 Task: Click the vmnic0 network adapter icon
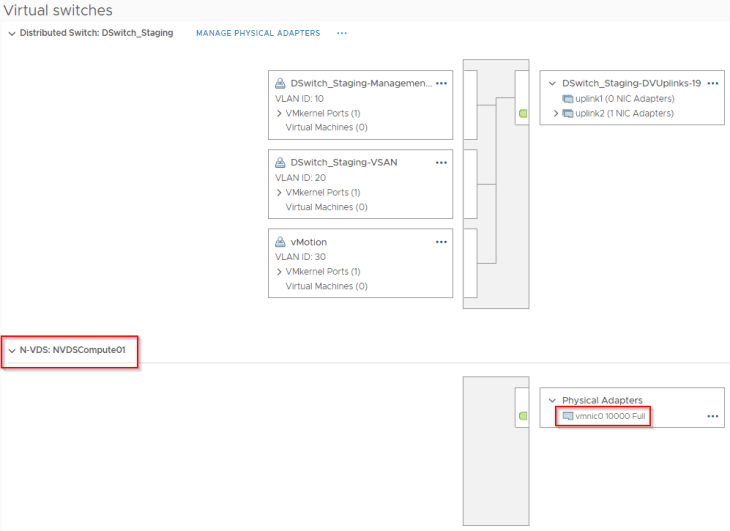coord(568,416)
